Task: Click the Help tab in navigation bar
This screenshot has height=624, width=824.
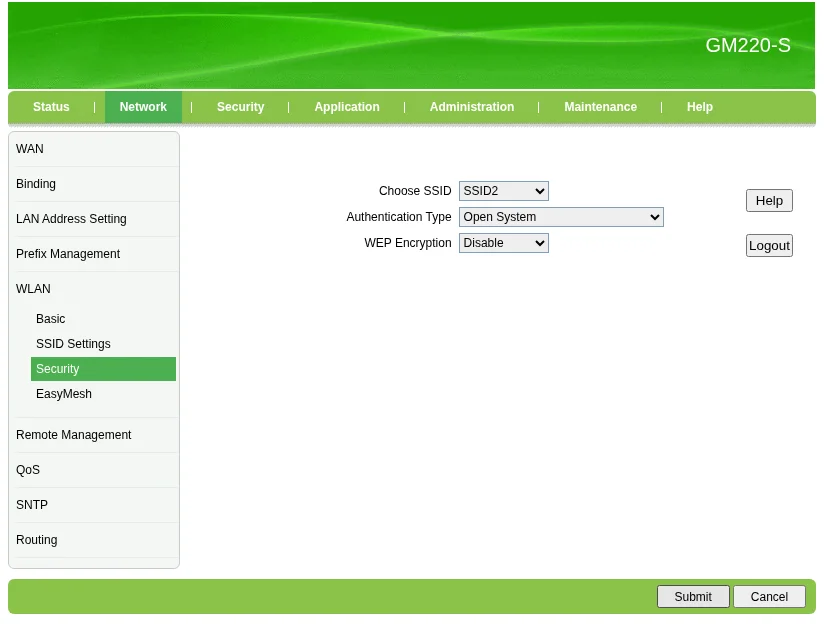Action: (699, 107)
